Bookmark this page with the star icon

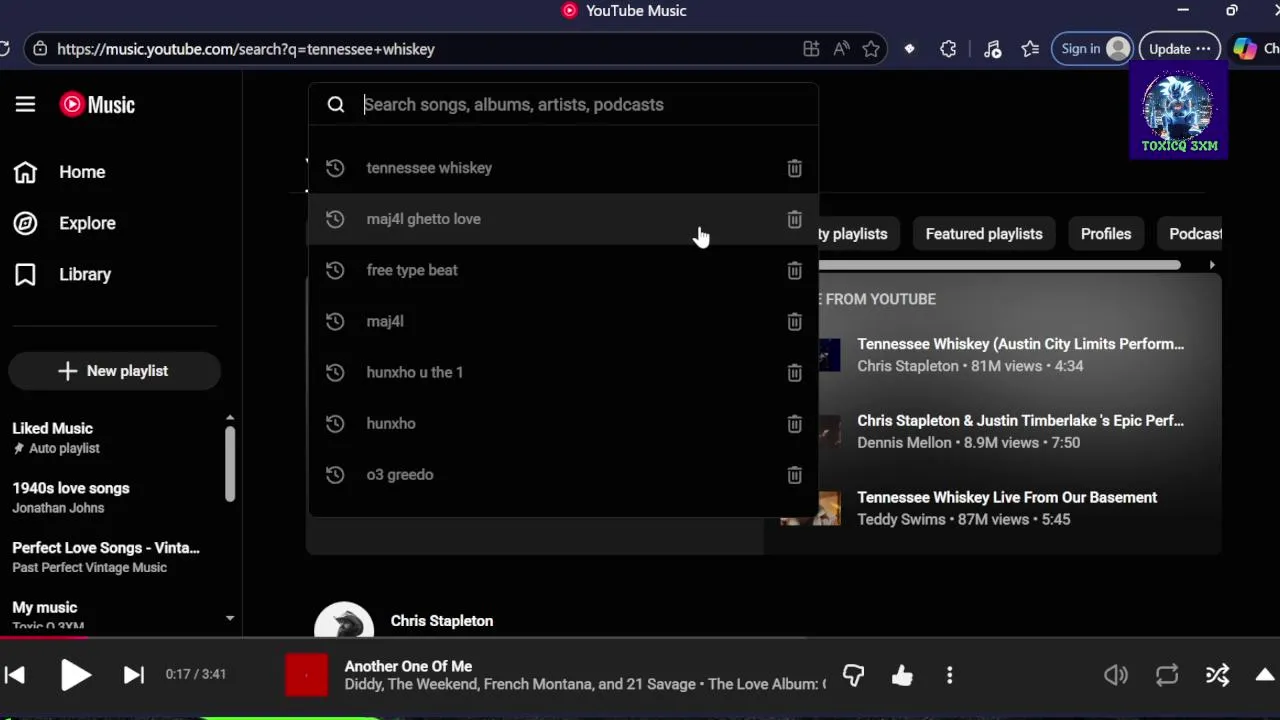click(x=871, y=49)
